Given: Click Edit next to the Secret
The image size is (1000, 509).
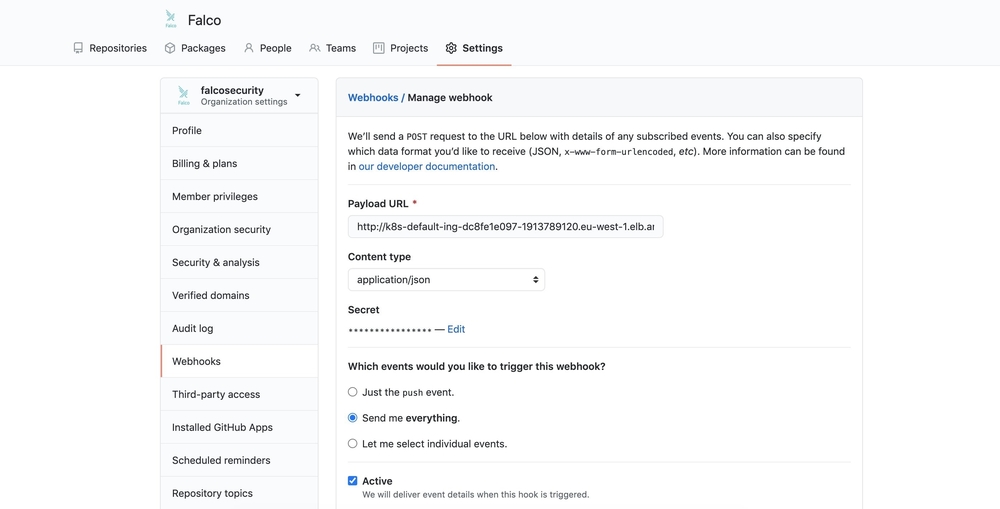Looking at the screenshot, I should point(456,329).
